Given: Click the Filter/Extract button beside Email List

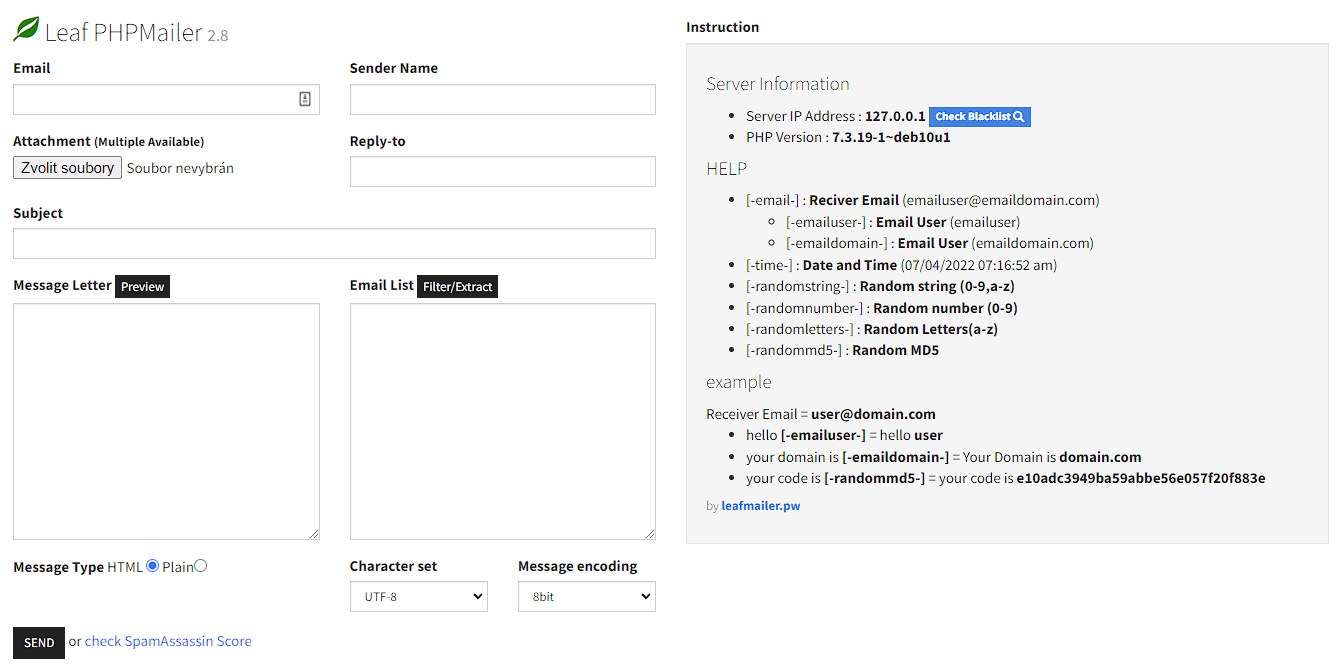Looking at the screenshot, I should (457, 287).
